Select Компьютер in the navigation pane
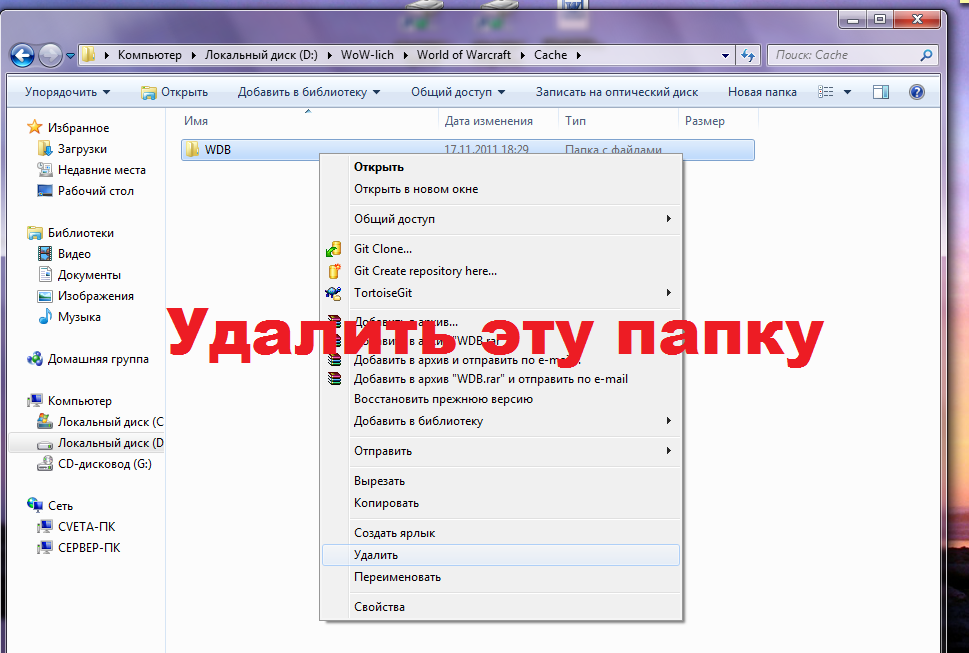This screenshot has height=653, width=969. click(79, 401)
